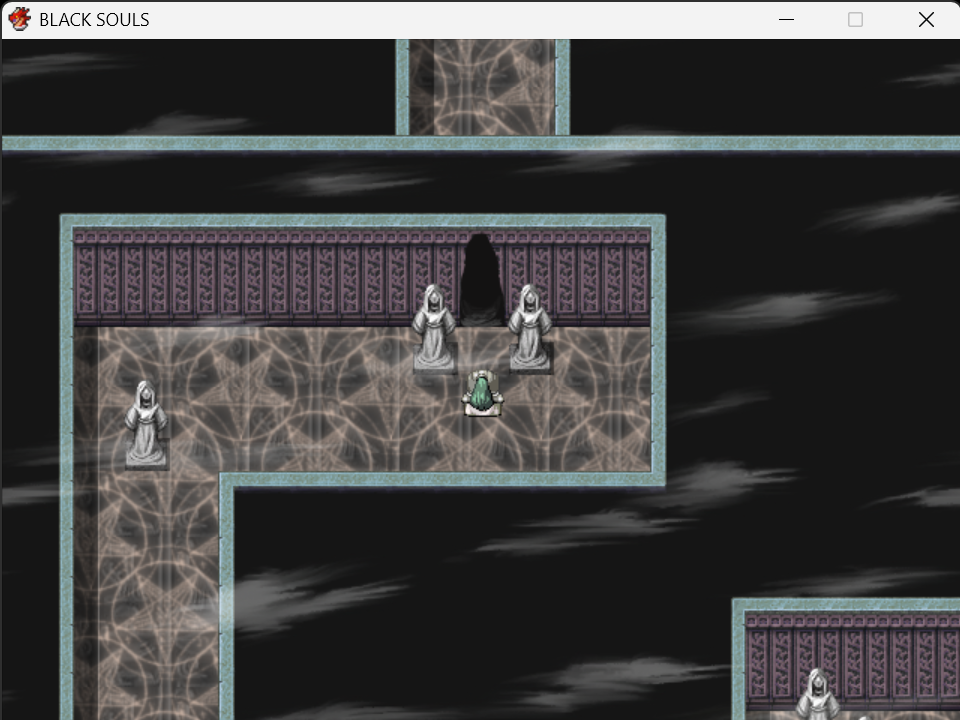The width and height of the screenshot is (960, 720).
Task: Click the partially visible statue in the lower-right room
Action: tap(816, 694)
